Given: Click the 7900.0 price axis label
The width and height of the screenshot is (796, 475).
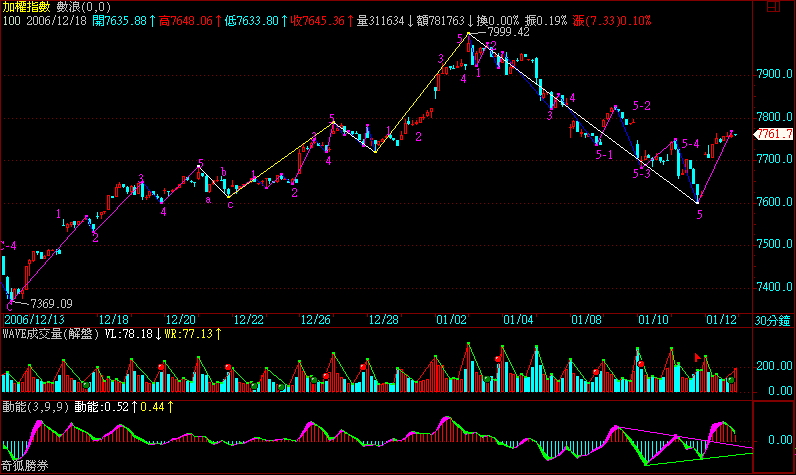Looking at the screenshot, I should (775, 76).
